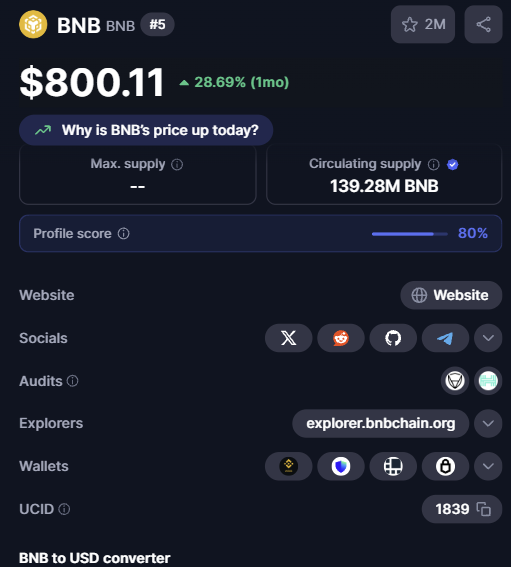This screenshot has width=511, height=567.
Task: Open the GitHub repository link
Action: coord(393,338)
